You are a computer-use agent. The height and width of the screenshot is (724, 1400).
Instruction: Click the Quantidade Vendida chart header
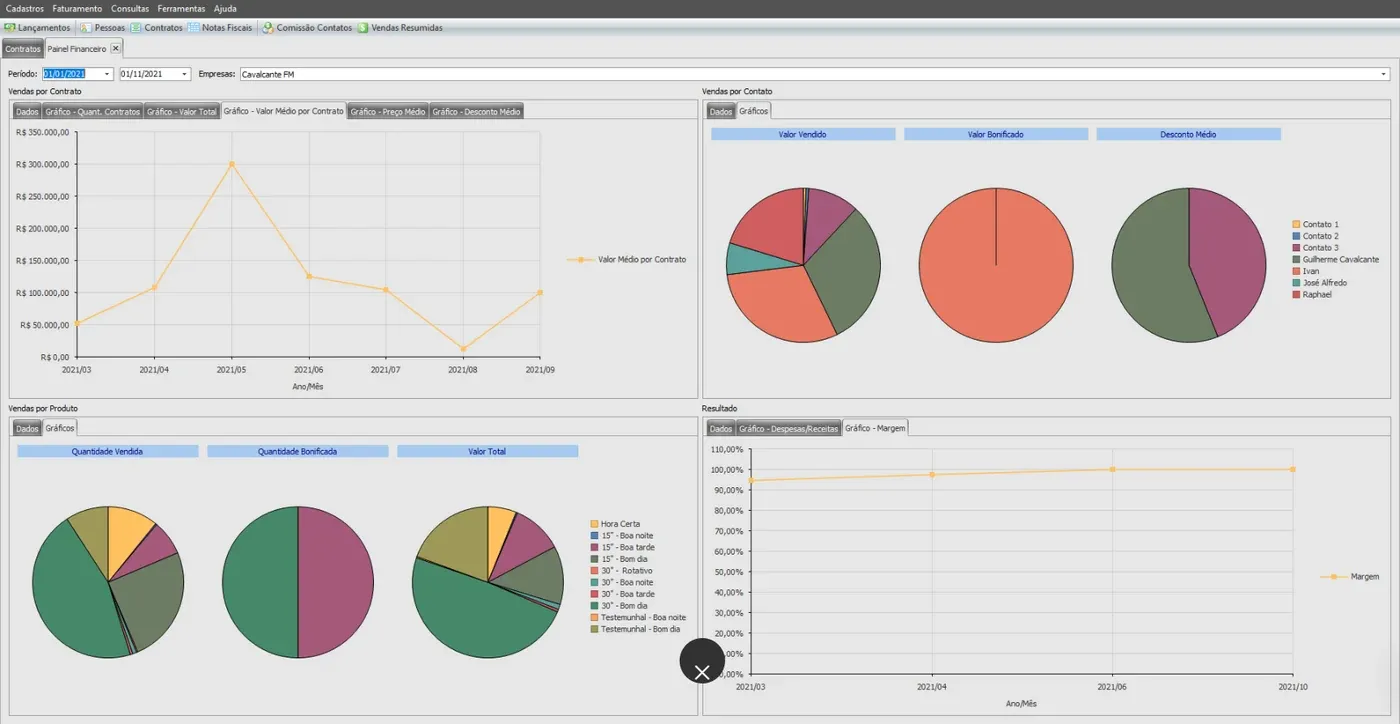coord(107,452)
